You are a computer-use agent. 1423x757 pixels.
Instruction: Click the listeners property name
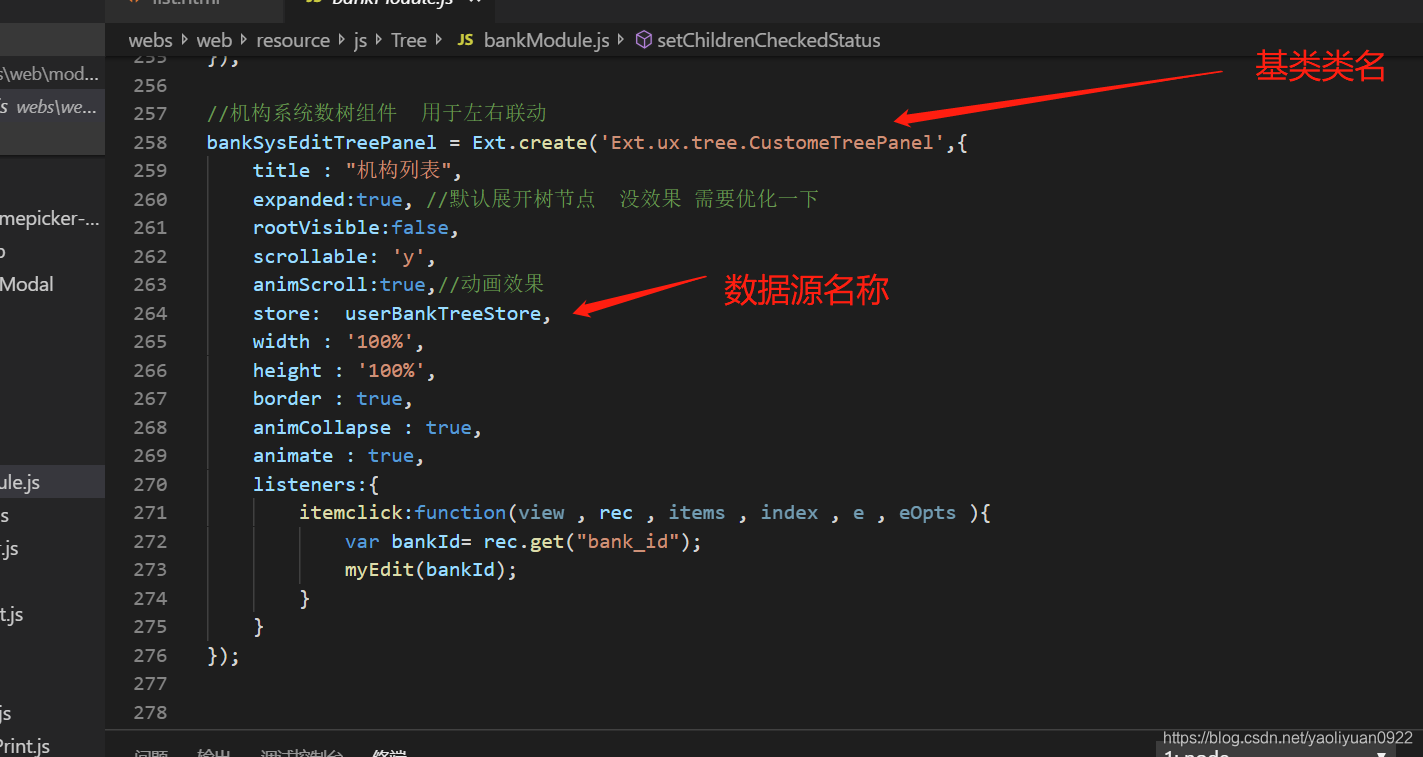point(304,484)
